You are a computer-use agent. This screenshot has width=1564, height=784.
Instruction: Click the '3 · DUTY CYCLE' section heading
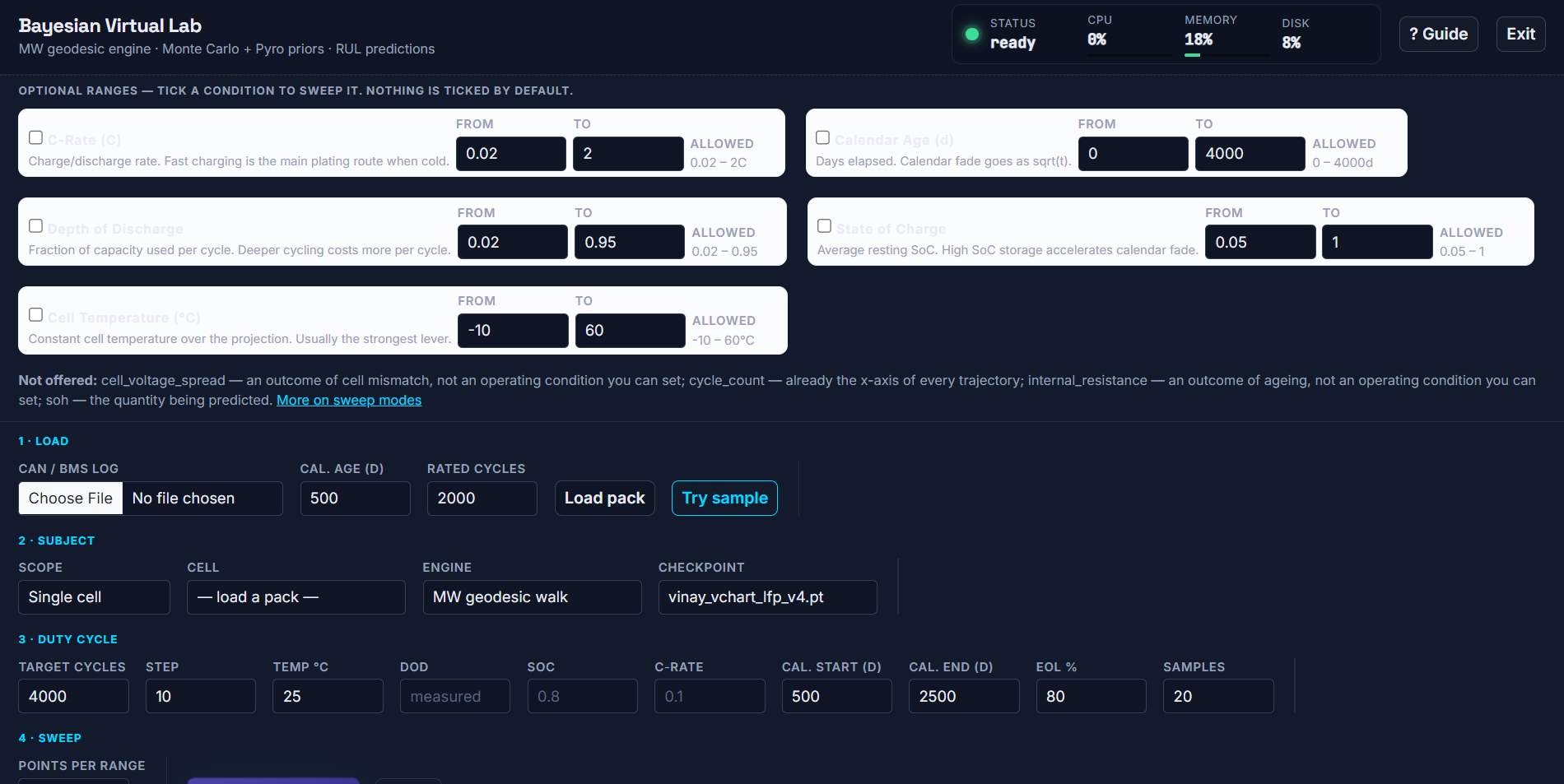tap(68, 639)
